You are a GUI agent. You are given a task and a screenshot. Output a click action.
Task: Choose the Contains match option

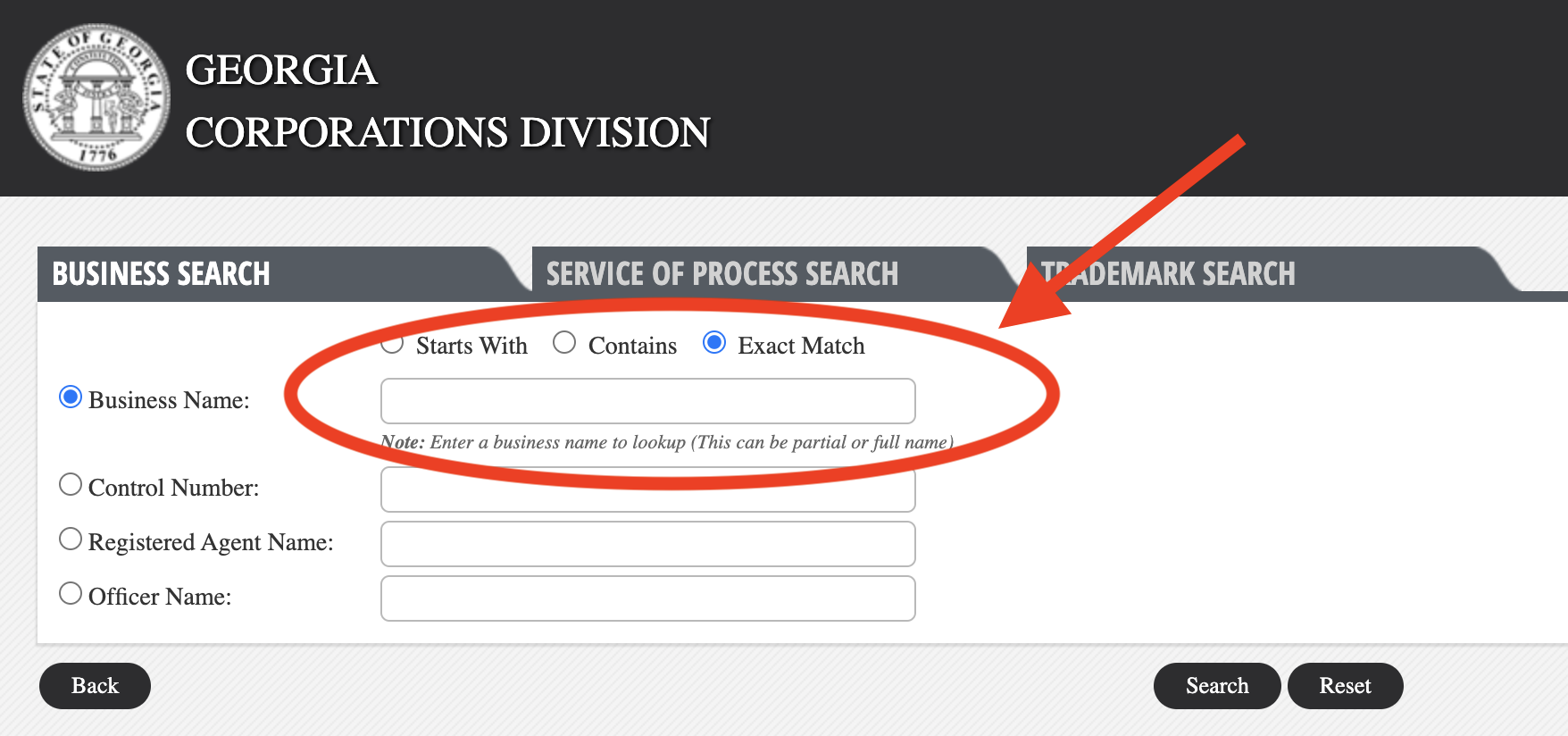coord(564,343)
